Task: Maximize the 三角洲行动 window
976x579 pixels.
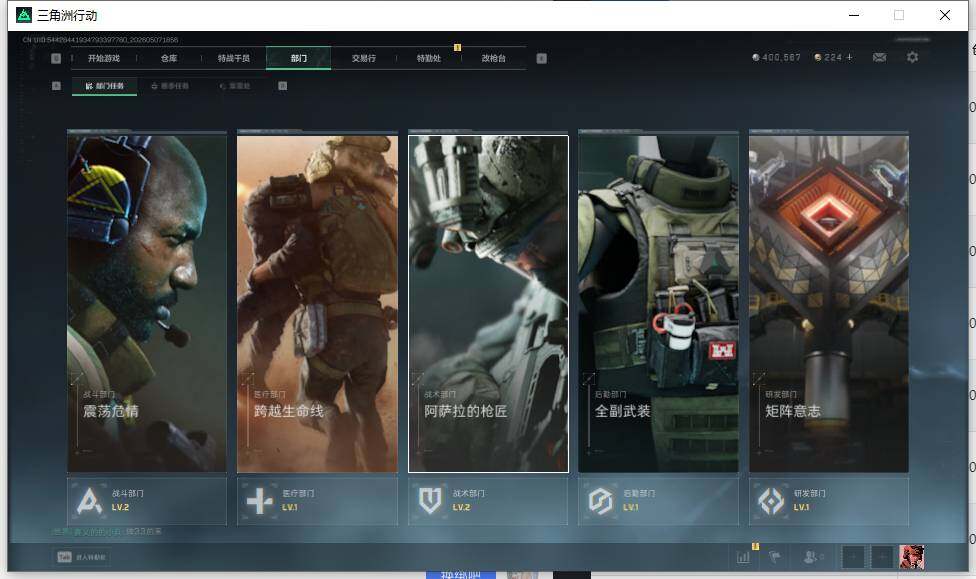Action: pyautogui.click(x=899, y=15)
